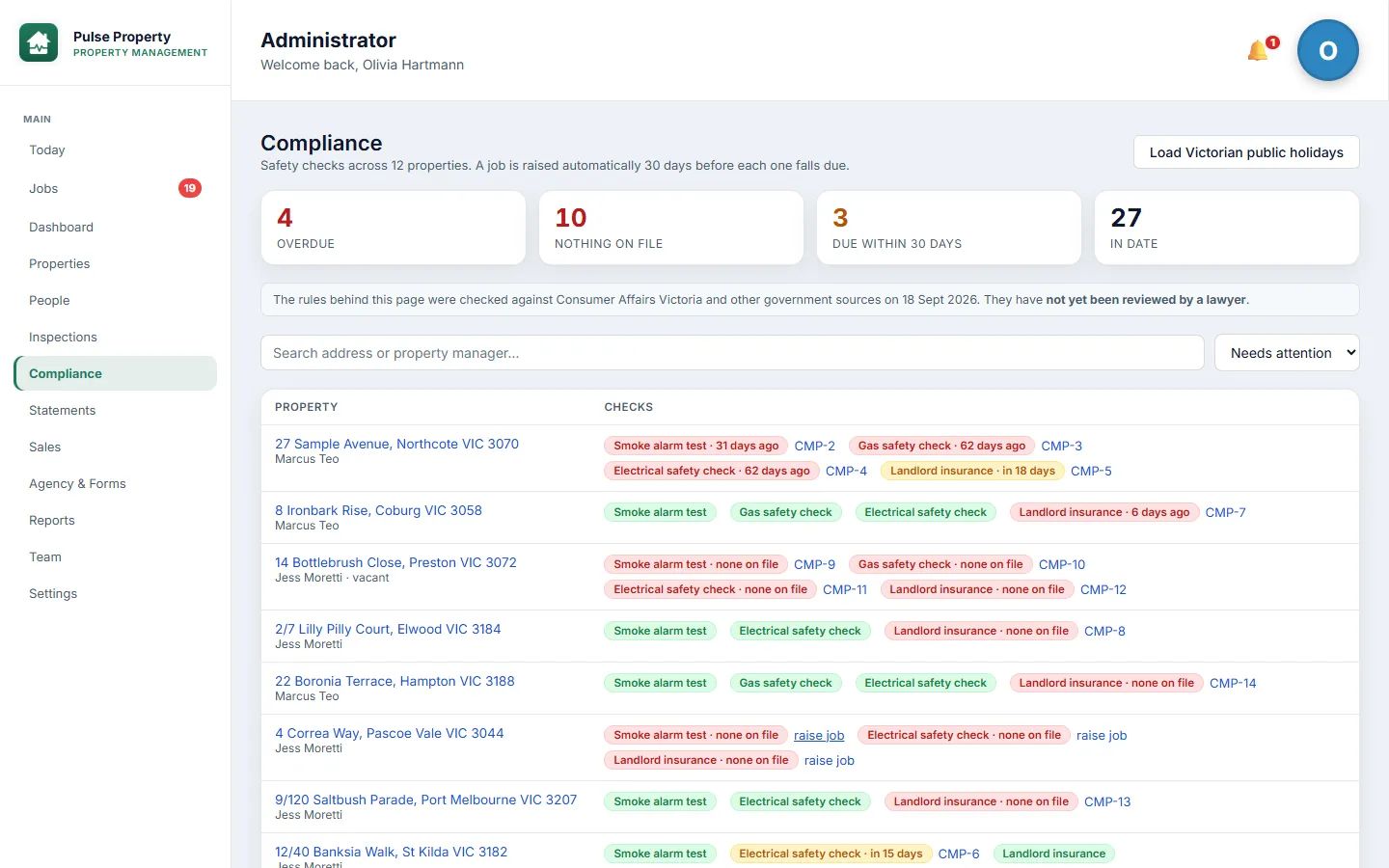This screenshot has width=1389, height=868.
Task: Open job link CMP-14
Action: 1233,683
